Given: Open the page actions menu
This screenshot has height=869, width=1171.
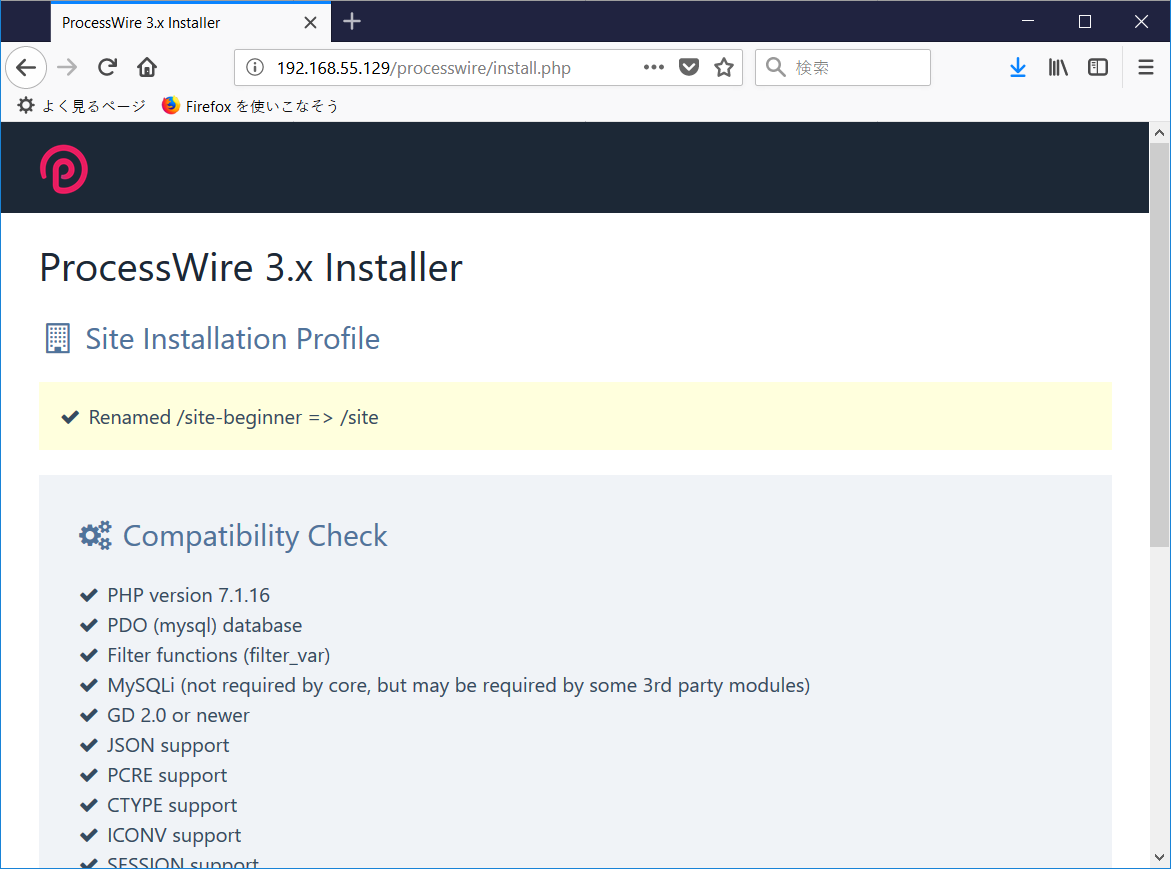Looking at the screenshot, I should pos(654,68).
